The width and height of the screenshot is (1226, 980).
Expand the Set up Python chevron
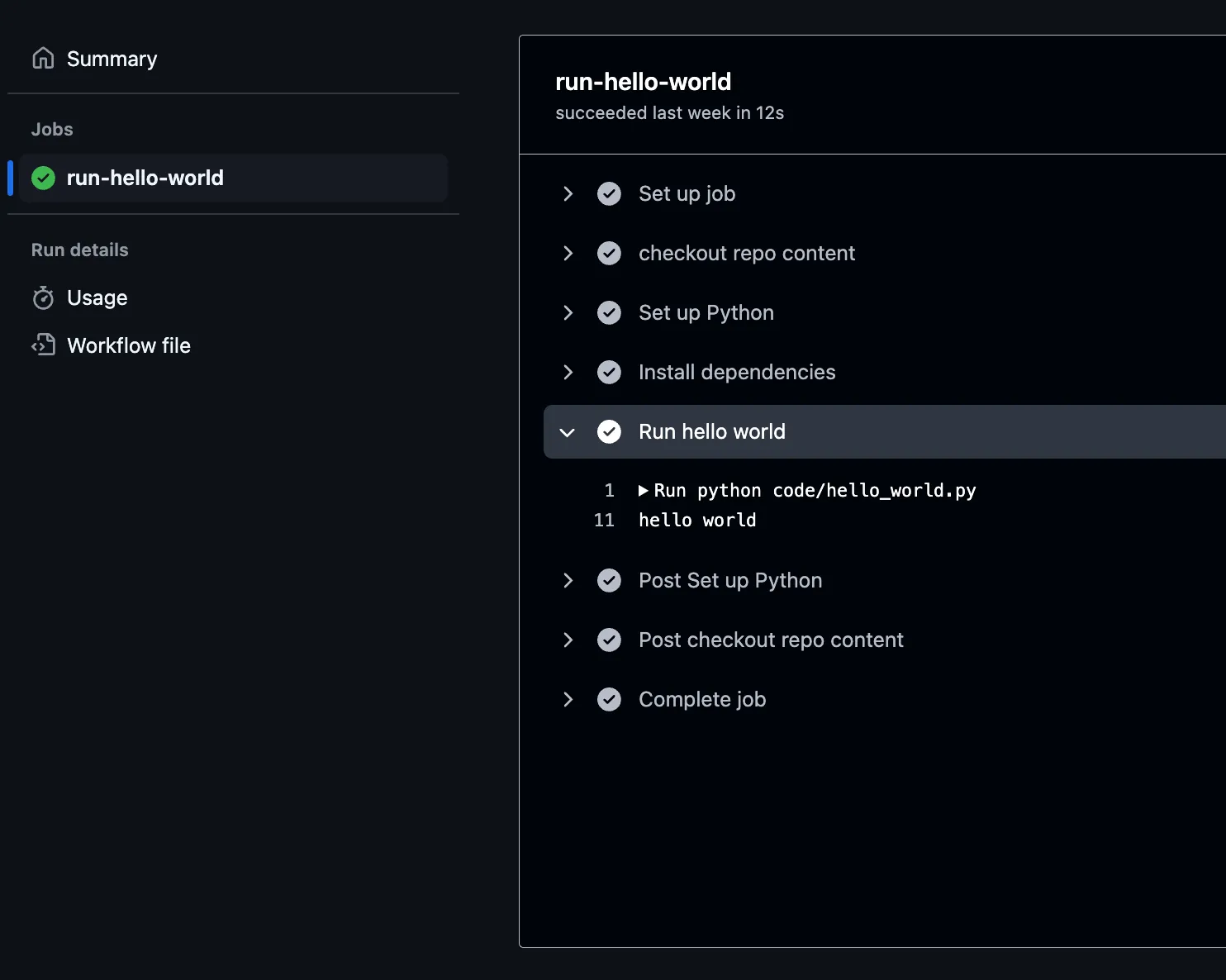click(x=568, y=313)
